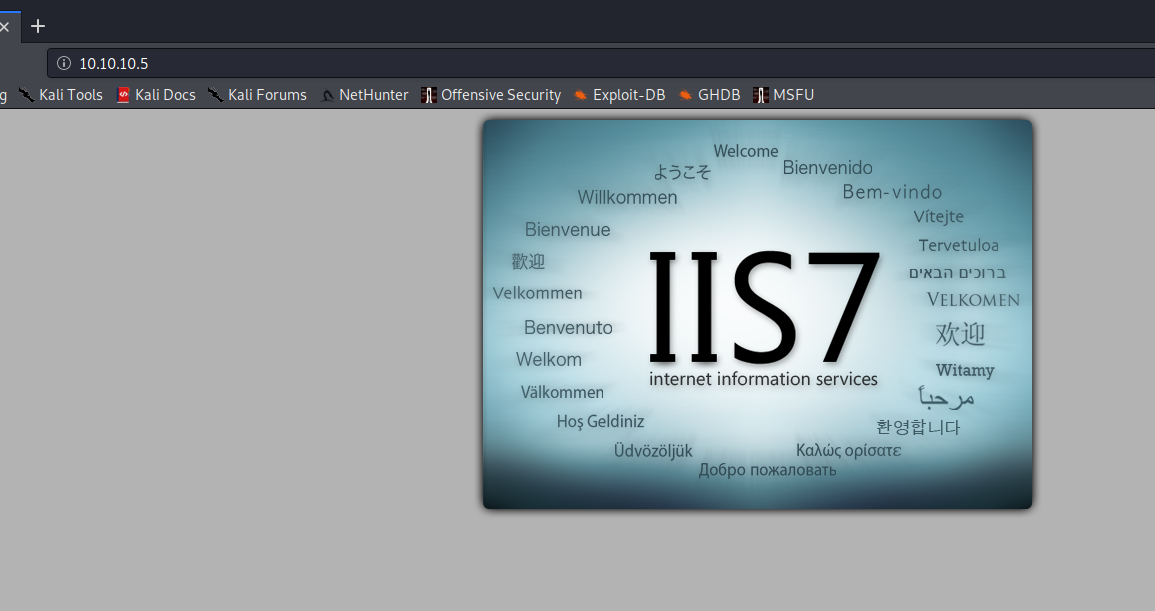Click the 'Hoş Geldiniz' text in image
Screen dimensions: 1155x611
click(x=600, y=421)
